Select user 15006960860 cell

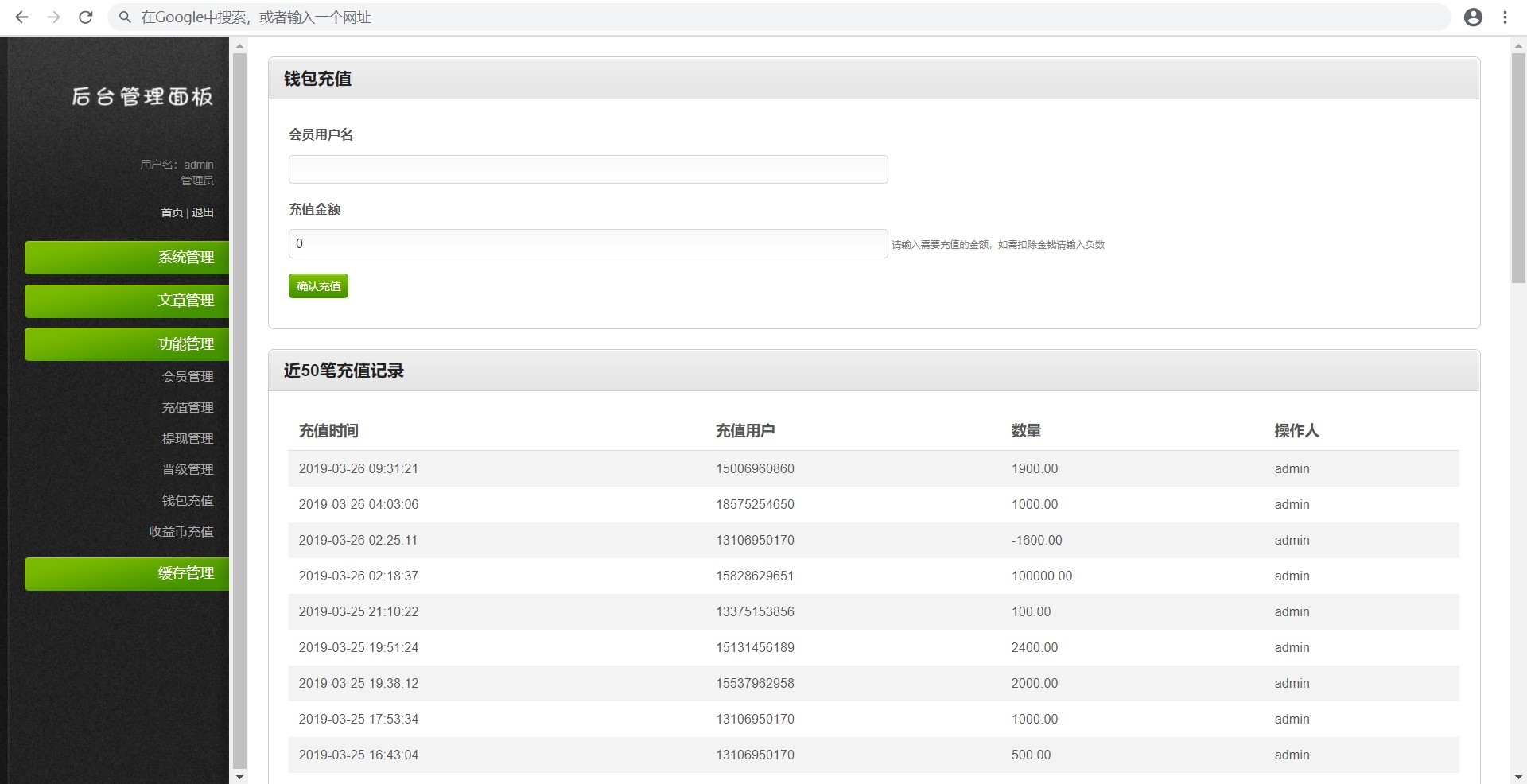(x=755, y=469)
